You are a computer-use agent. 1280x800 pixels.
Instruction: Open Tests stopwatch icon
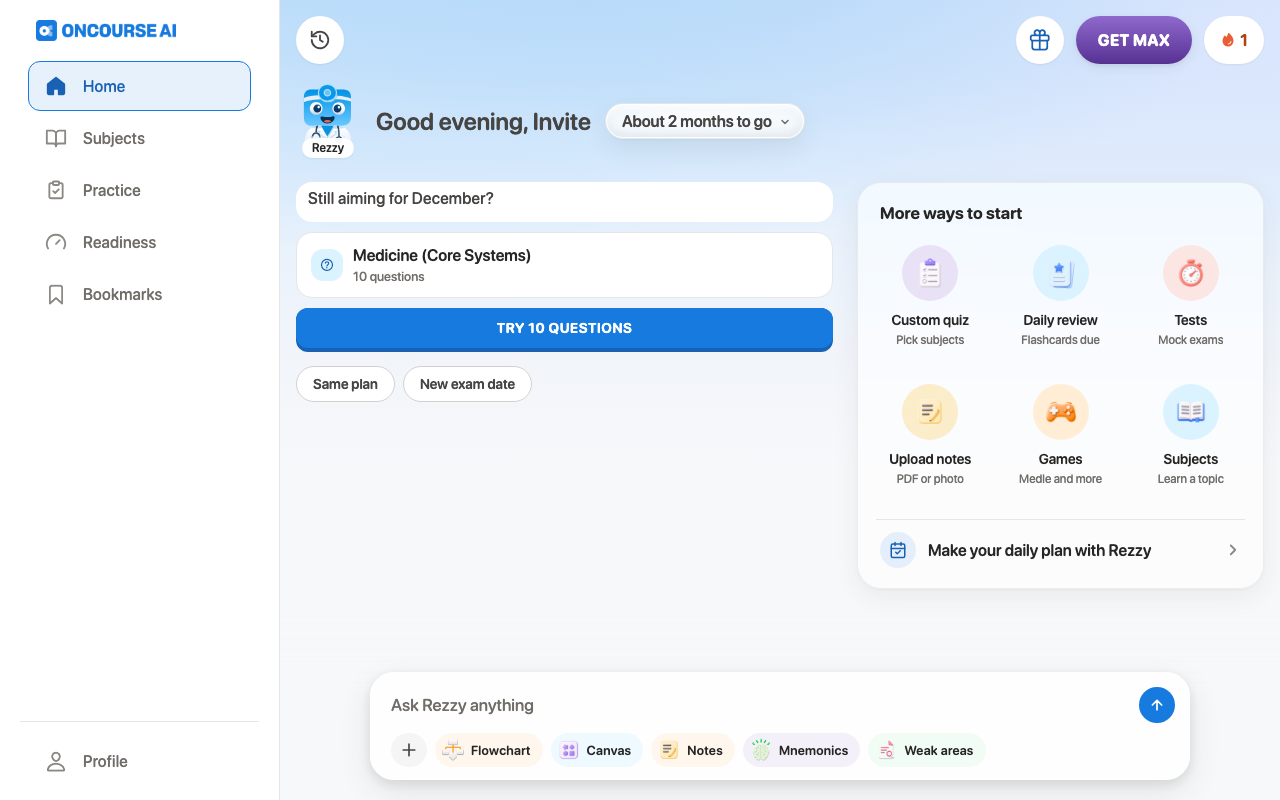pos(1190,273)
